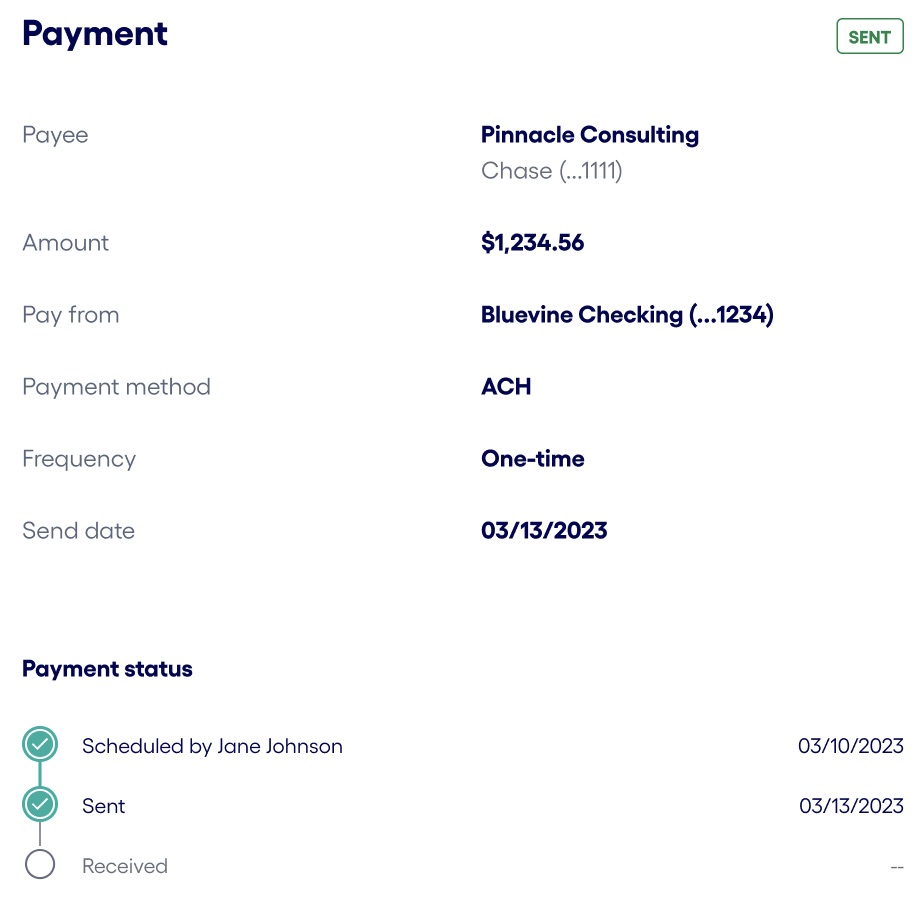Click the Pay from label
The height and width of the screenshot is (904, 923).
(70, 314)
